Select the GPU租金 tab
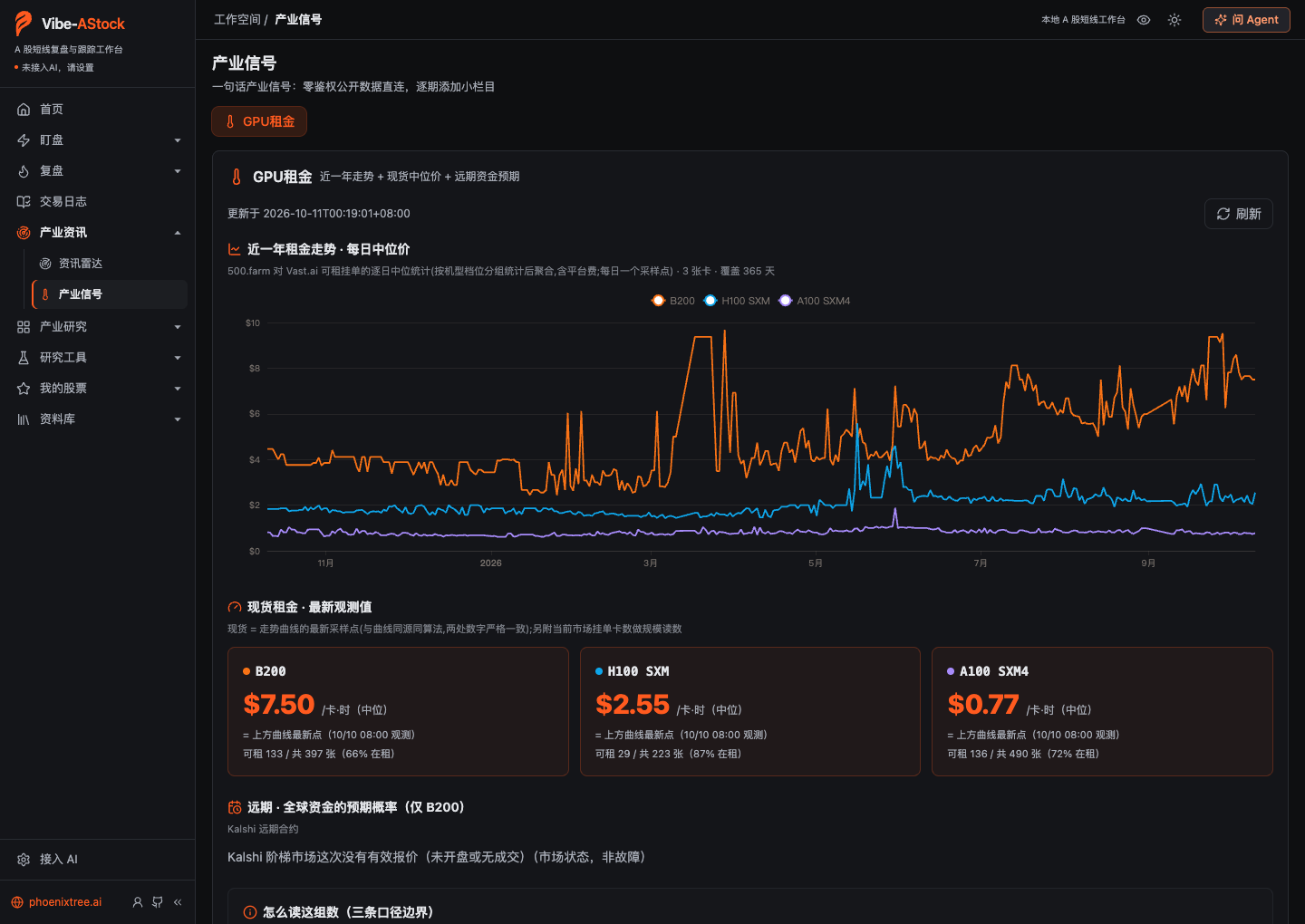1305x924 pixels. (x=259, y=121)
